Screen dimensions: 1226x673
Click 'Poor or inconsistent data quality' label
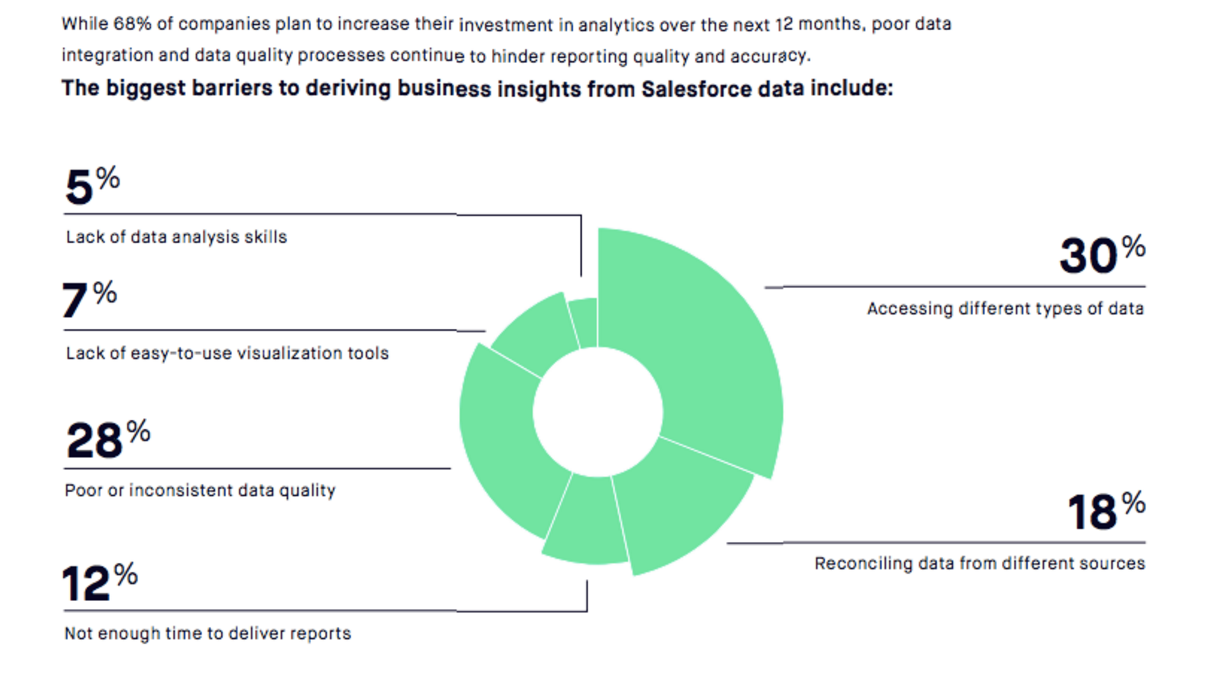(200, 491)
